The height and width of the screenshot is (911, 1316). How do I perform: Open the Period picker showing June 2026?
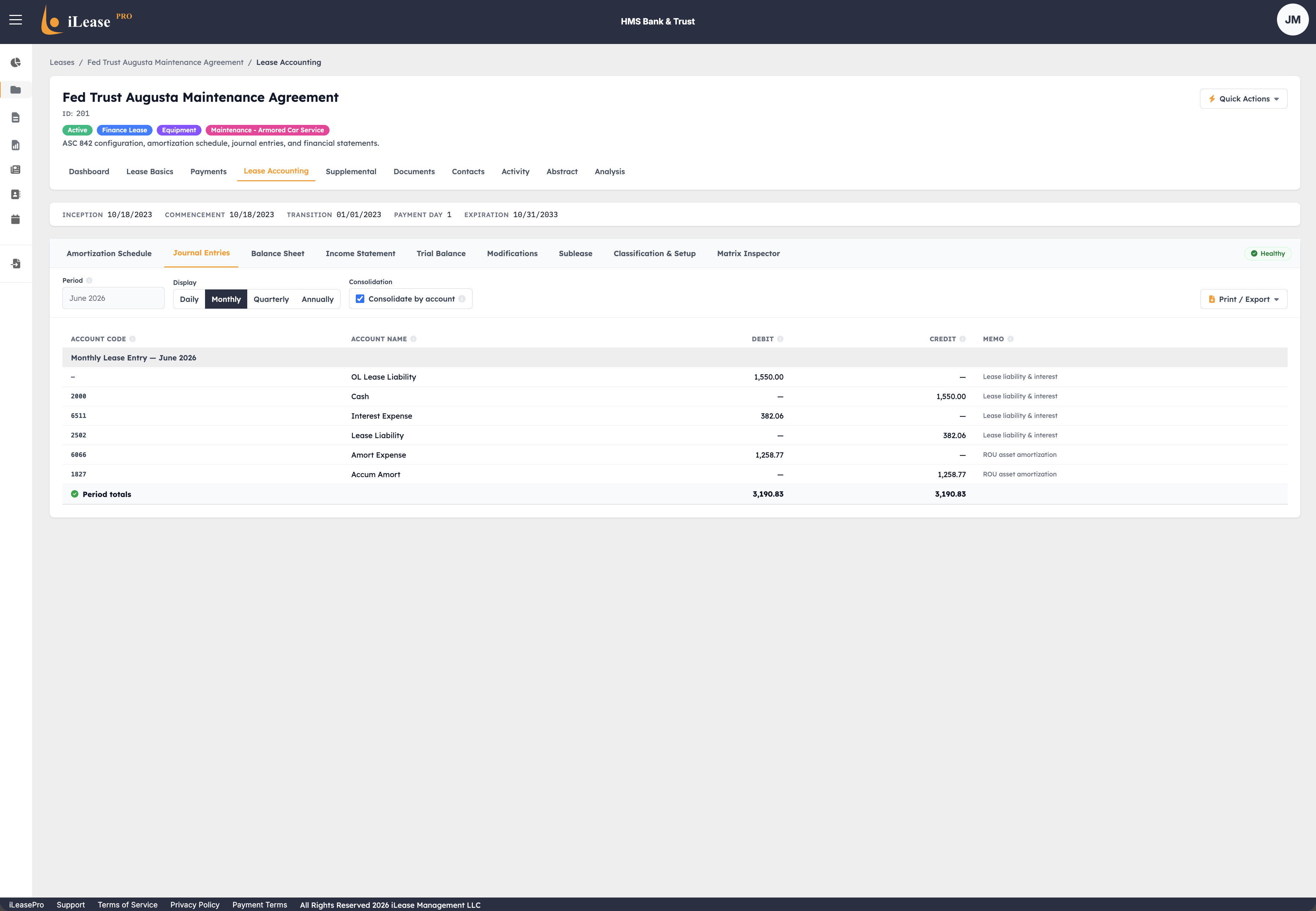point(114,299)
